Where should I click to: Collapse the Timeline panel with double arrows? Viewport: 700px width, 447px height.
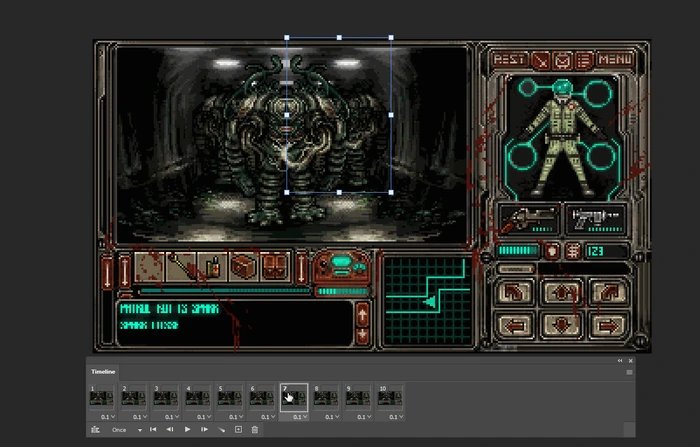coord(619,360)
